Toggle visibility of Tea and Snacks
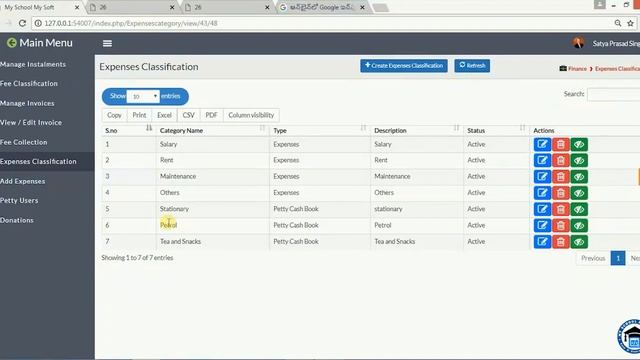640x360 pixels. click(x=579, y=242)
